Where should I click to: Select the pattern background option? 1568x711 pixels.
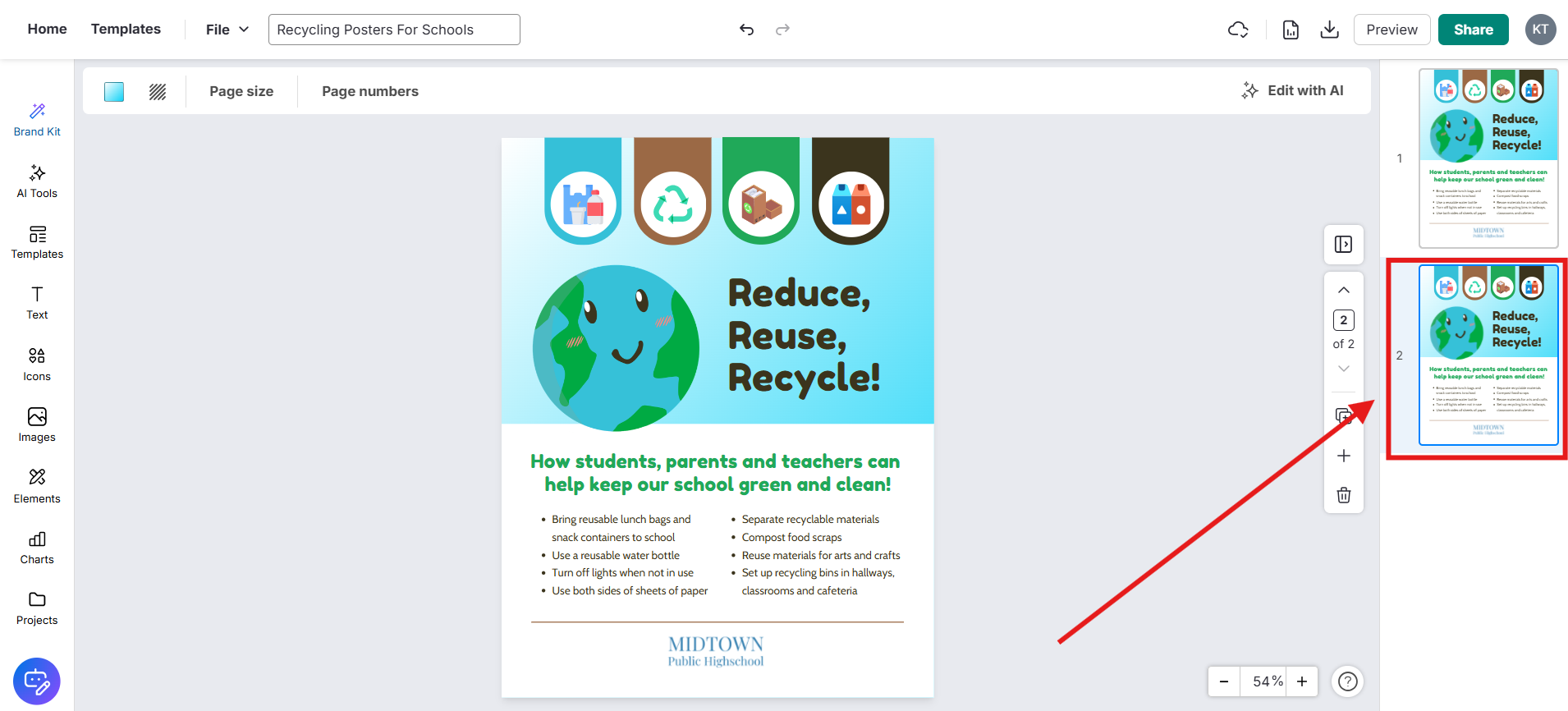coord(158,92)
